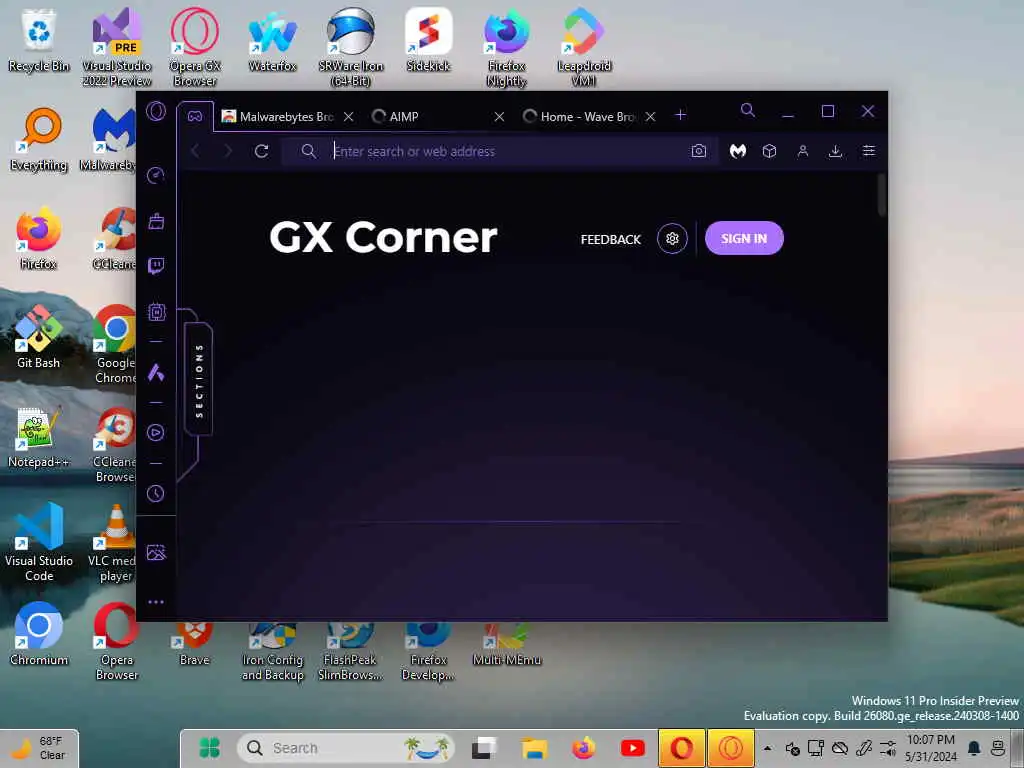This screenshot has width=1024, height=768.
Task: Open the player icon in sidebar
Action: (156, 432)
